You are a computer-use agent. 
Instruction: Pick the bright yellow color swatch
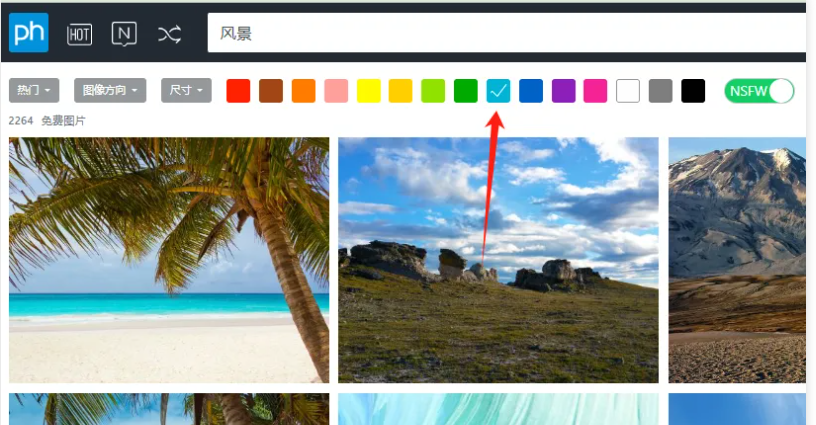(x=368, y=91)
